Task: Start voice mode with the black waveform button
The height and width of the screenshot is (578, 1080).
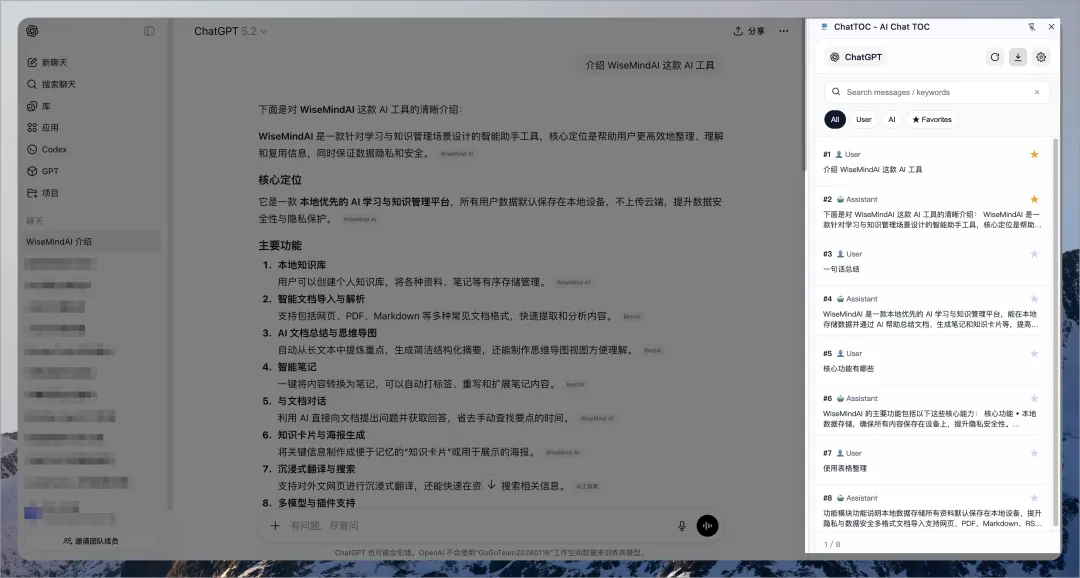Action: point(708,526)
